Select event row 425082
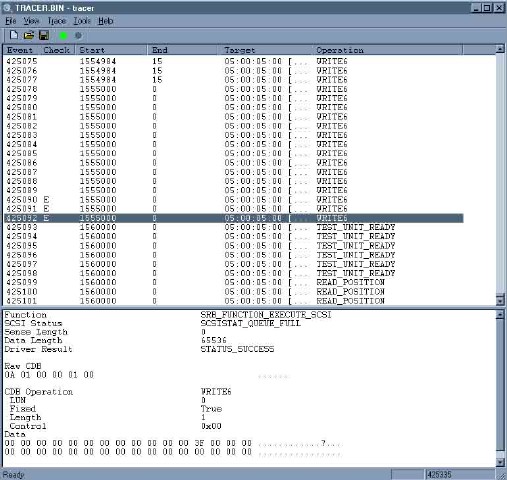Viewport: 507px width, 480px height. 233,126
